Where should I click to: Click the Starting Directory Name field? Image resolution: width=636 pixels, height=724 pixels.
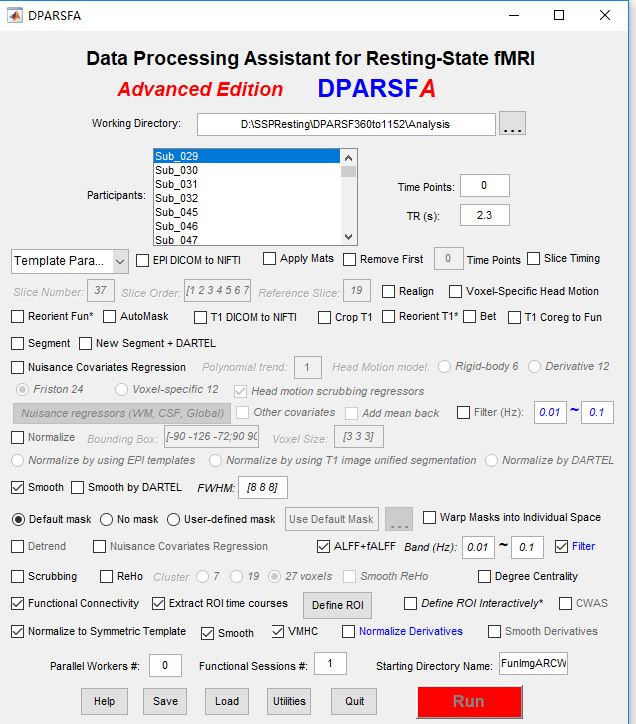coord(533,664)
